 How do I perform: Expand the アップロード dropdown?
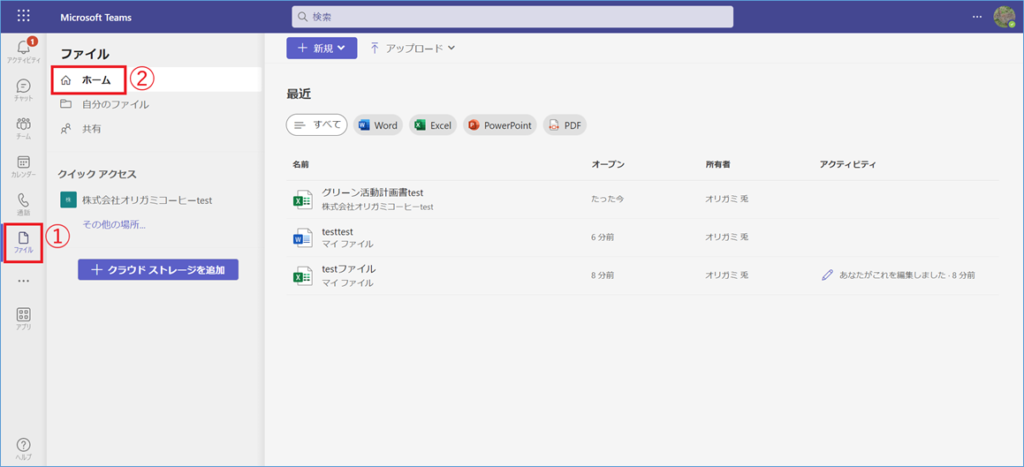tap(412, 47)
